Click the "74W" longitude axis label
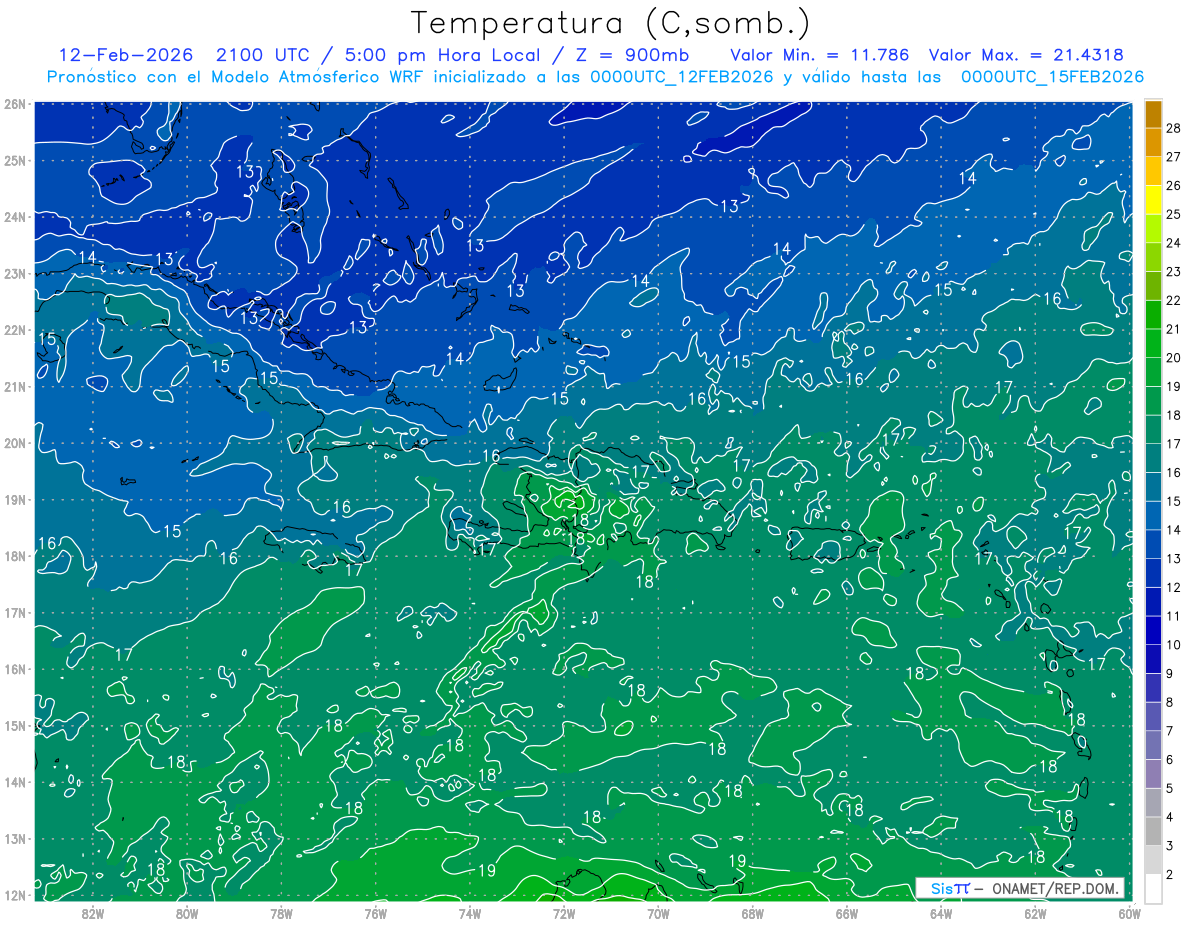Screen dimensions: 1200x927 click(x=470, y=912)
